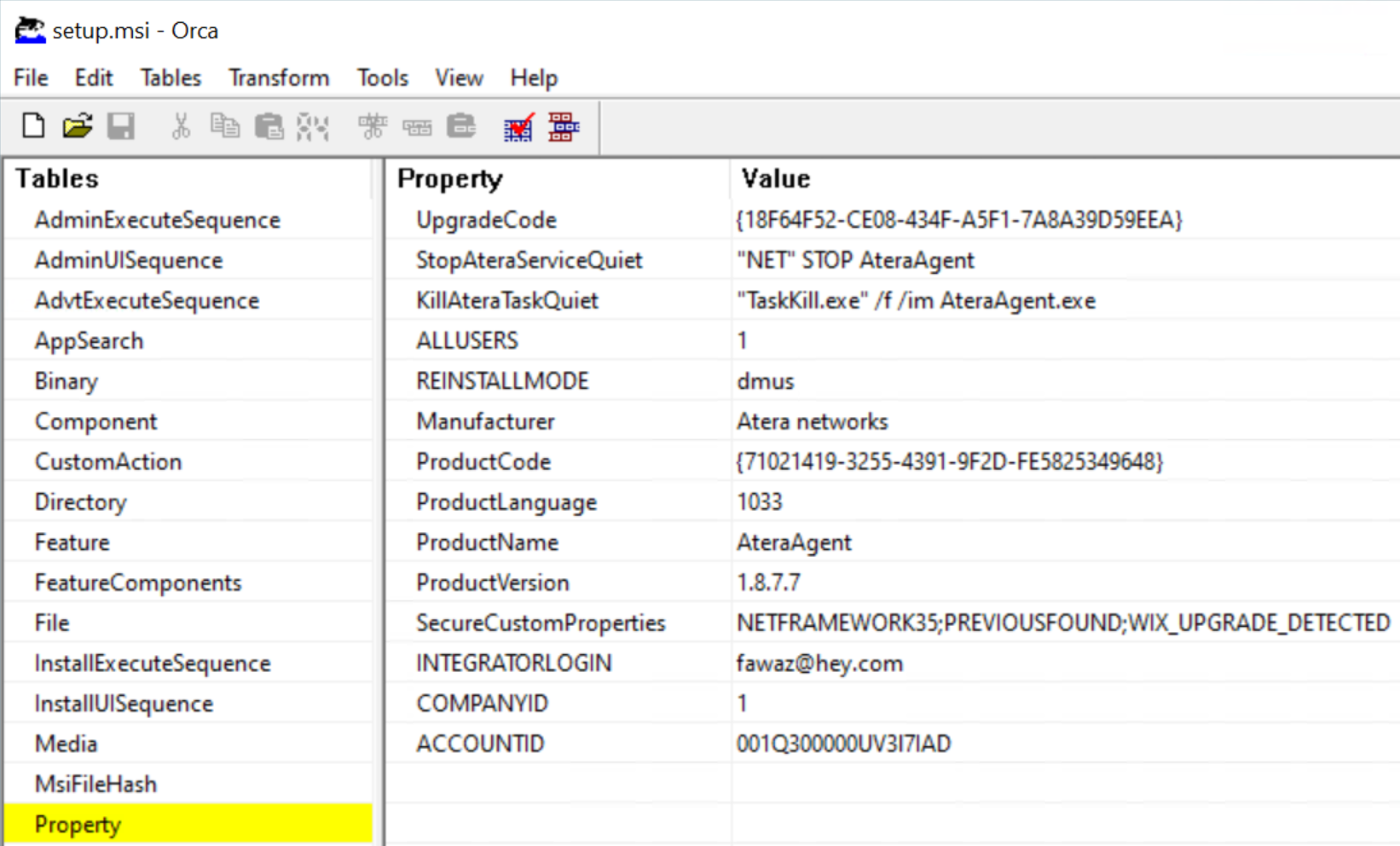Select the CustomAction table
The height and width of the screenshot is (846, 1400).
click(108, 461)
